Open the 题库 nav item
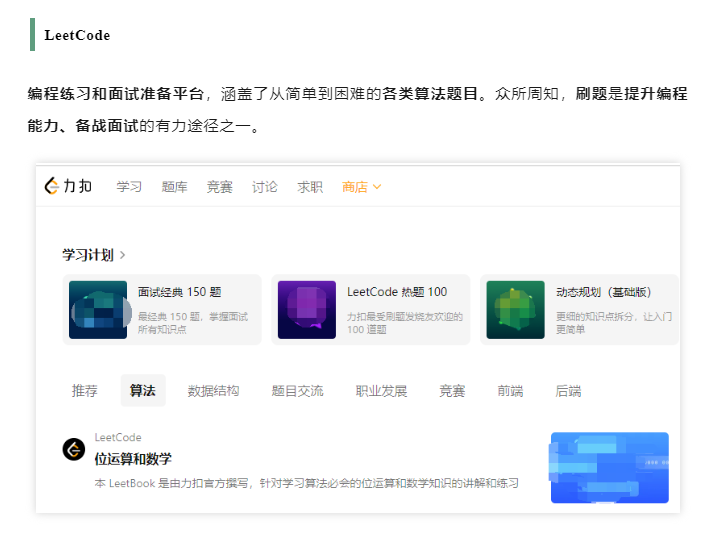The width and height of the screenshot is (725, 551). pyautogui.click(x=174, y=187)
